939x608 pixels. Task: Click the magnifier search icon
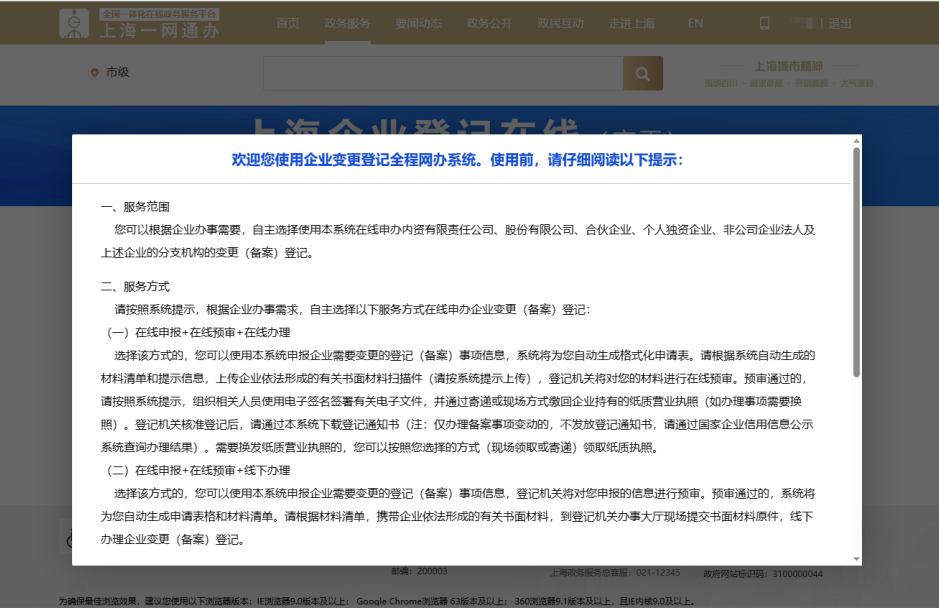click(x=642, y=72)
